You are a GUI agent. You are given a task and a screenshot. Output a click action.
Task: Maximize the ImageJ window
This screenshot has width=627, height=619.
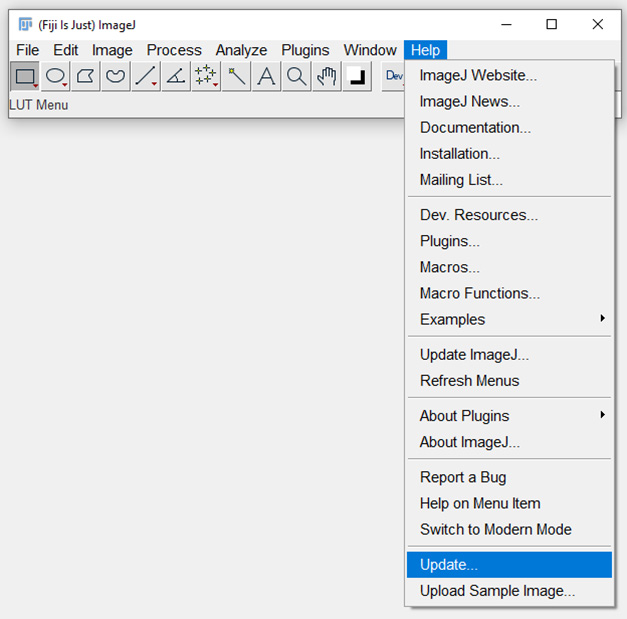[552, 24]
